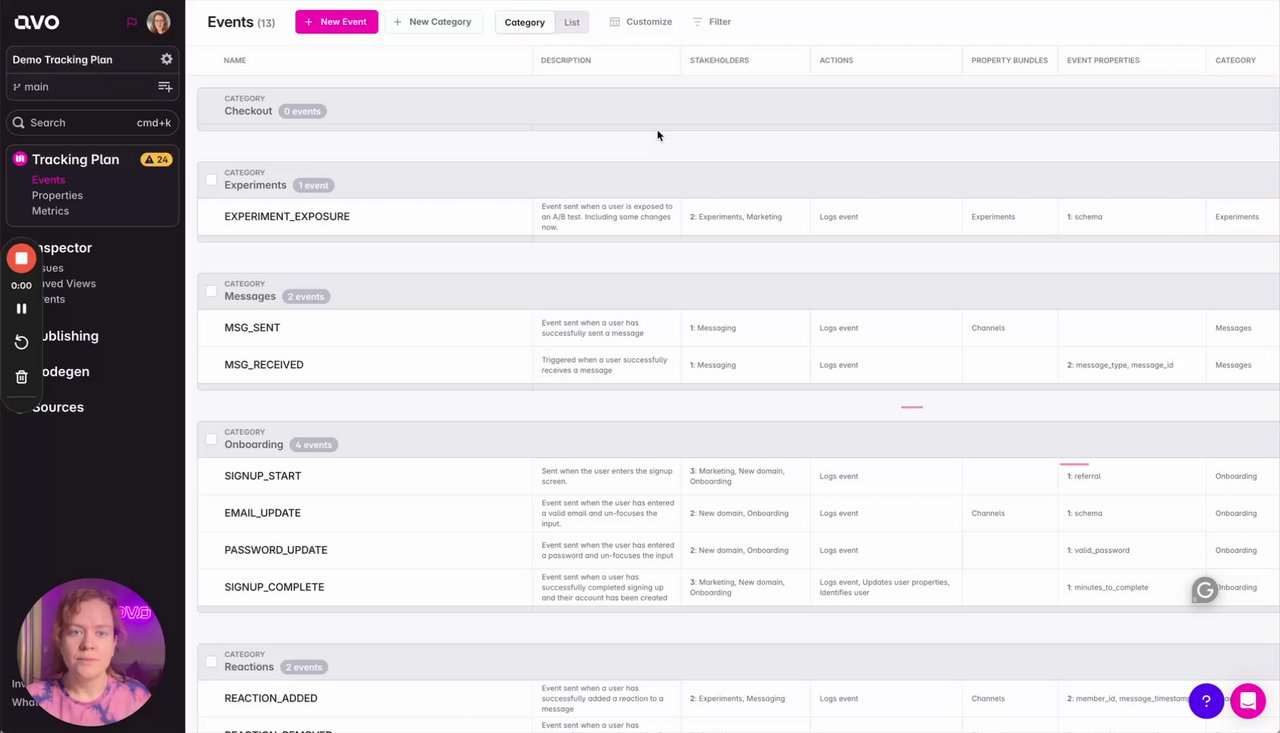Click the user profile avatar
1280x733 pixels.
pos(158,22)
